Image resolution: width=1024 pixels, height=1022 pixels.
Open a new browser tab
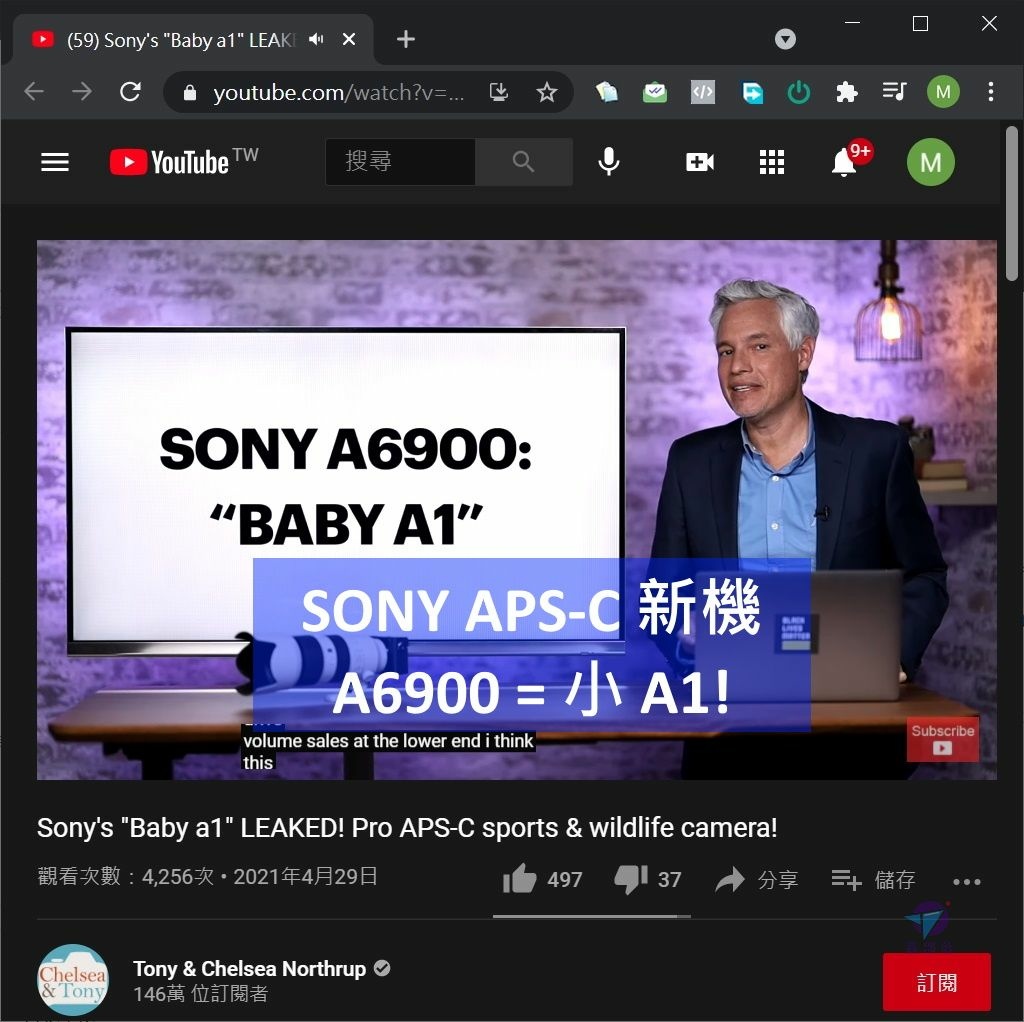point(406,39)
